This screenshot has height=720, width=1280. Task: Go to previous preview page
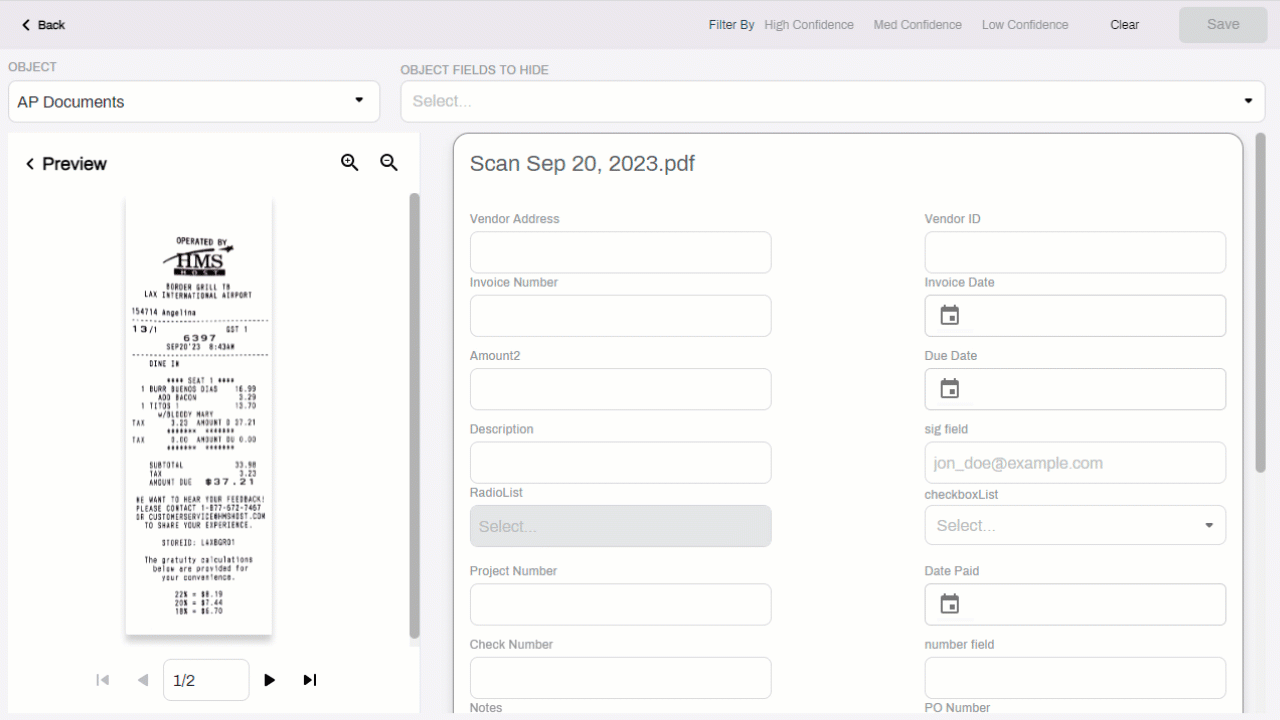pos(143,680)
